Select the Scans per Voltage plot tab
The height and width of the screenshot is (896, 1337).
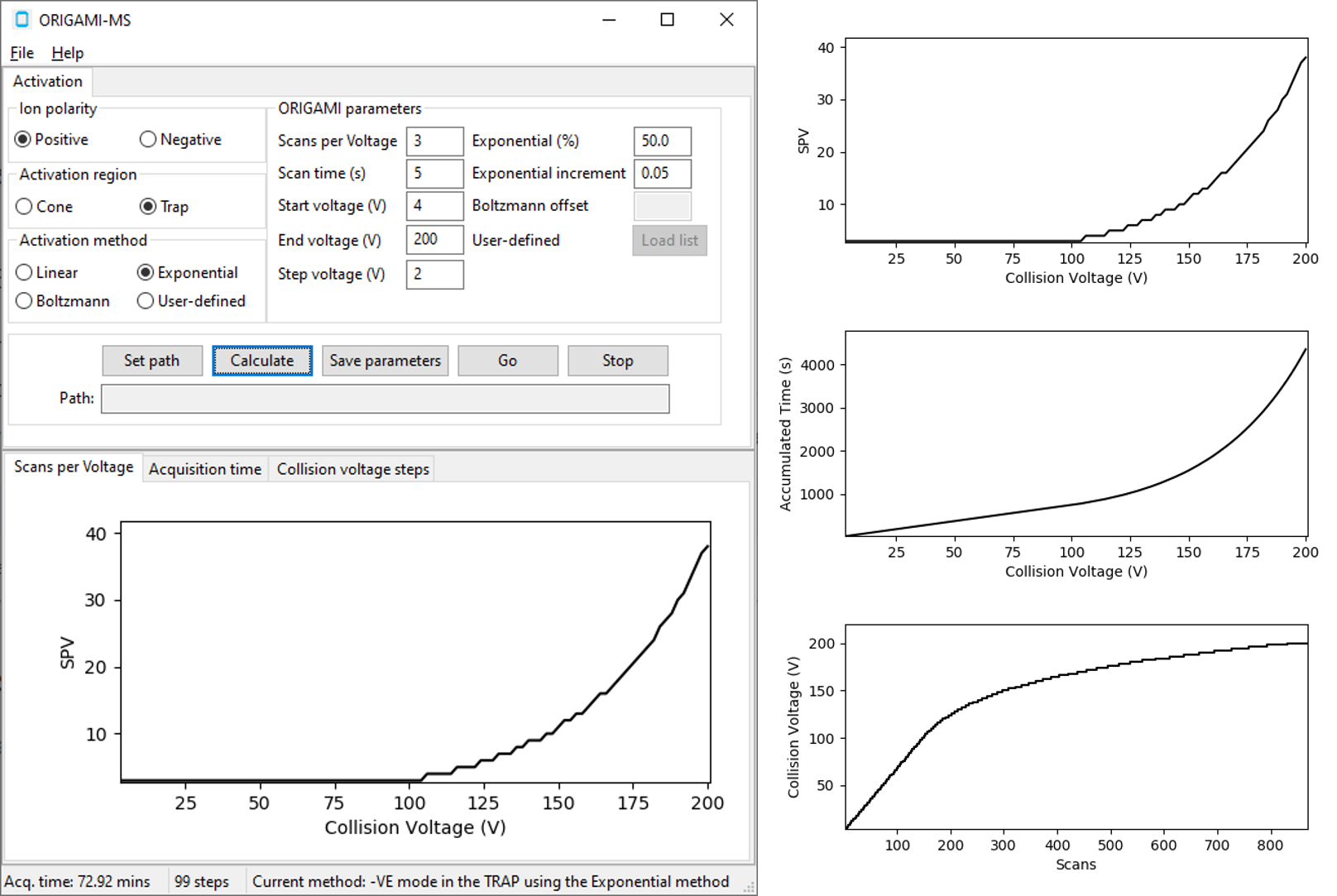(74, 467)
